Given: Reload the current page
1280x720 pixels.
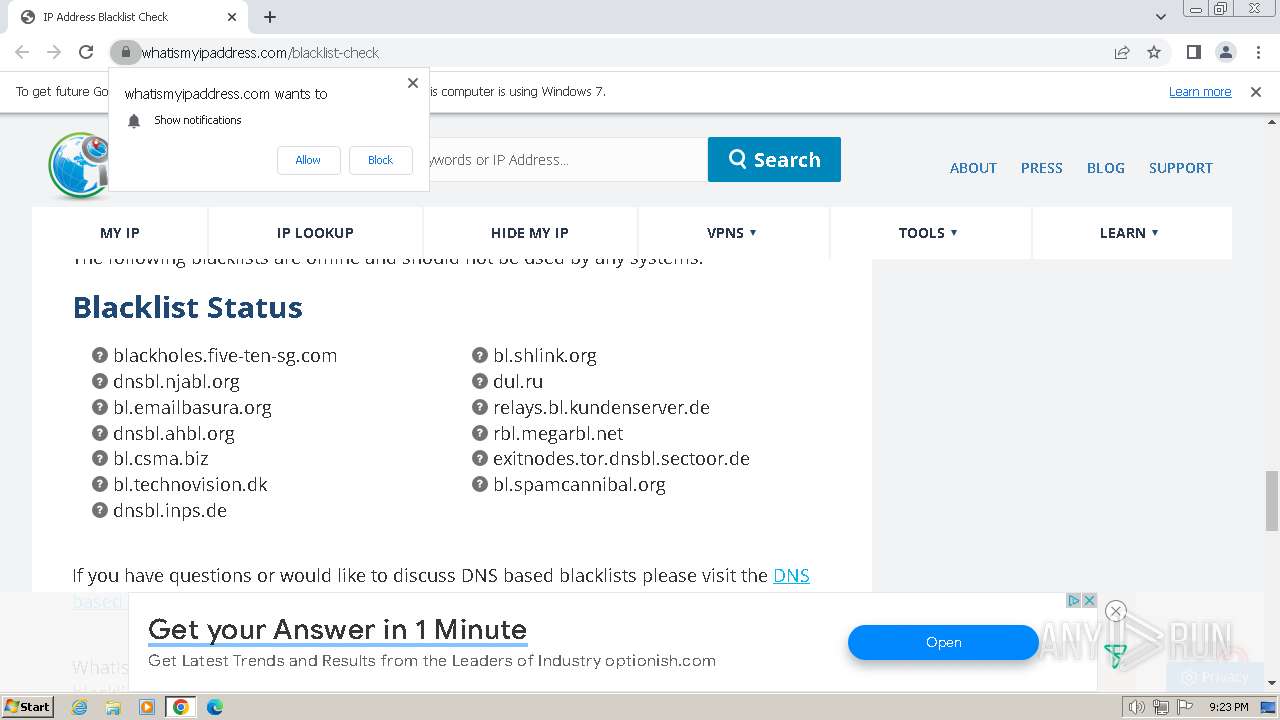Looking at the screenshot, I should 86,52.
